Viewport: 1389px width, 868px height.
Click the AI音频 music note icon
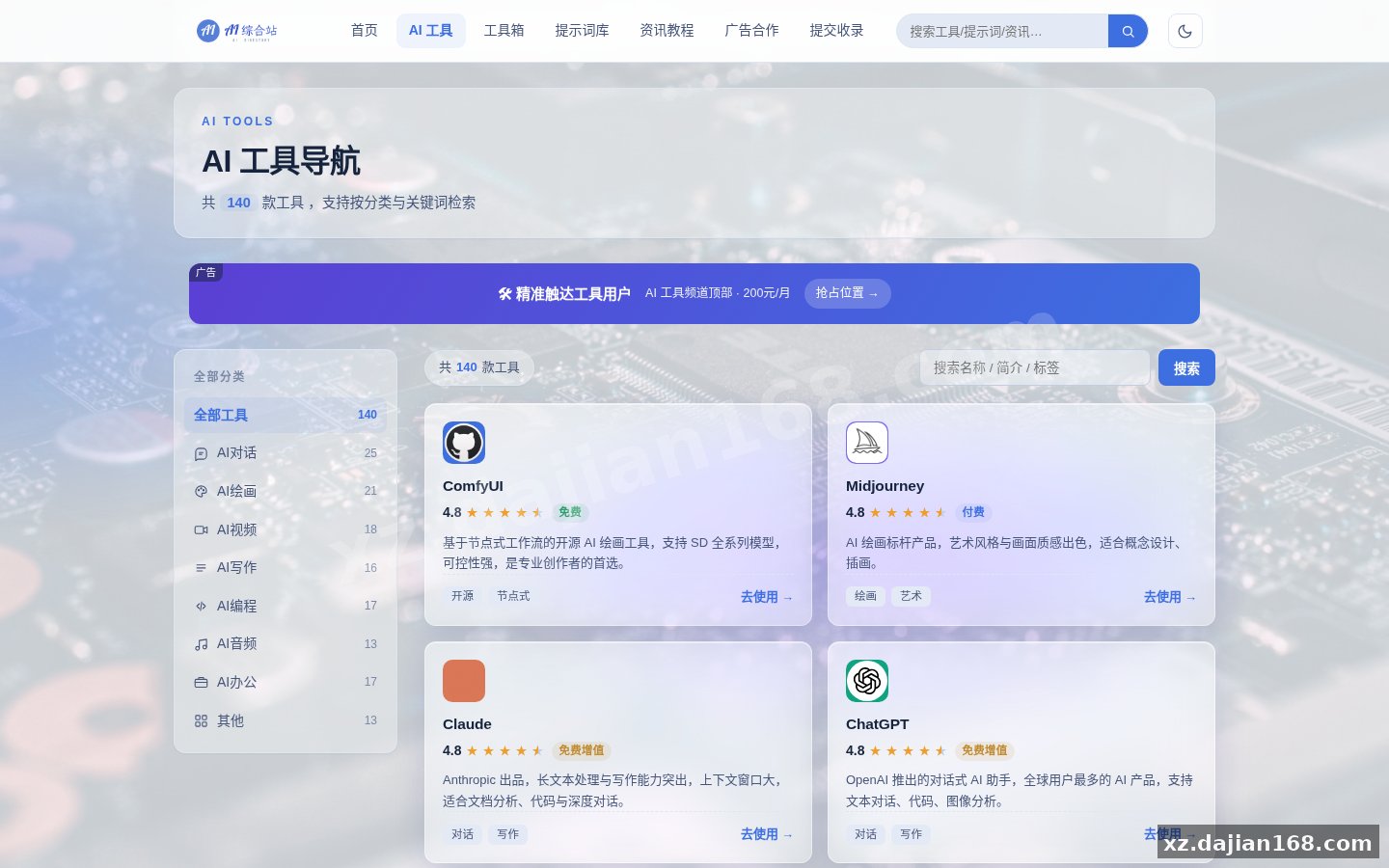(201, 644)
